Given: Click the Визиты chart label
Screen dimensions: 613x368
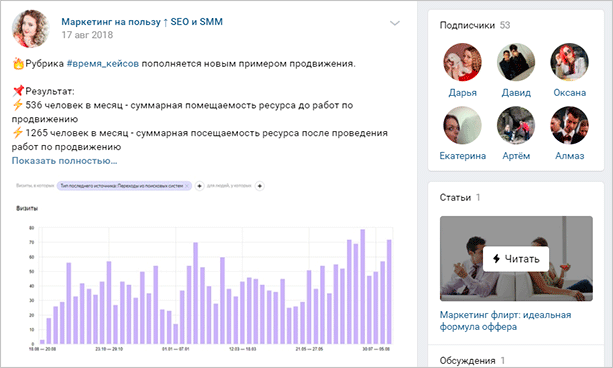Looking at the screenshot, I should coord(27,209).
